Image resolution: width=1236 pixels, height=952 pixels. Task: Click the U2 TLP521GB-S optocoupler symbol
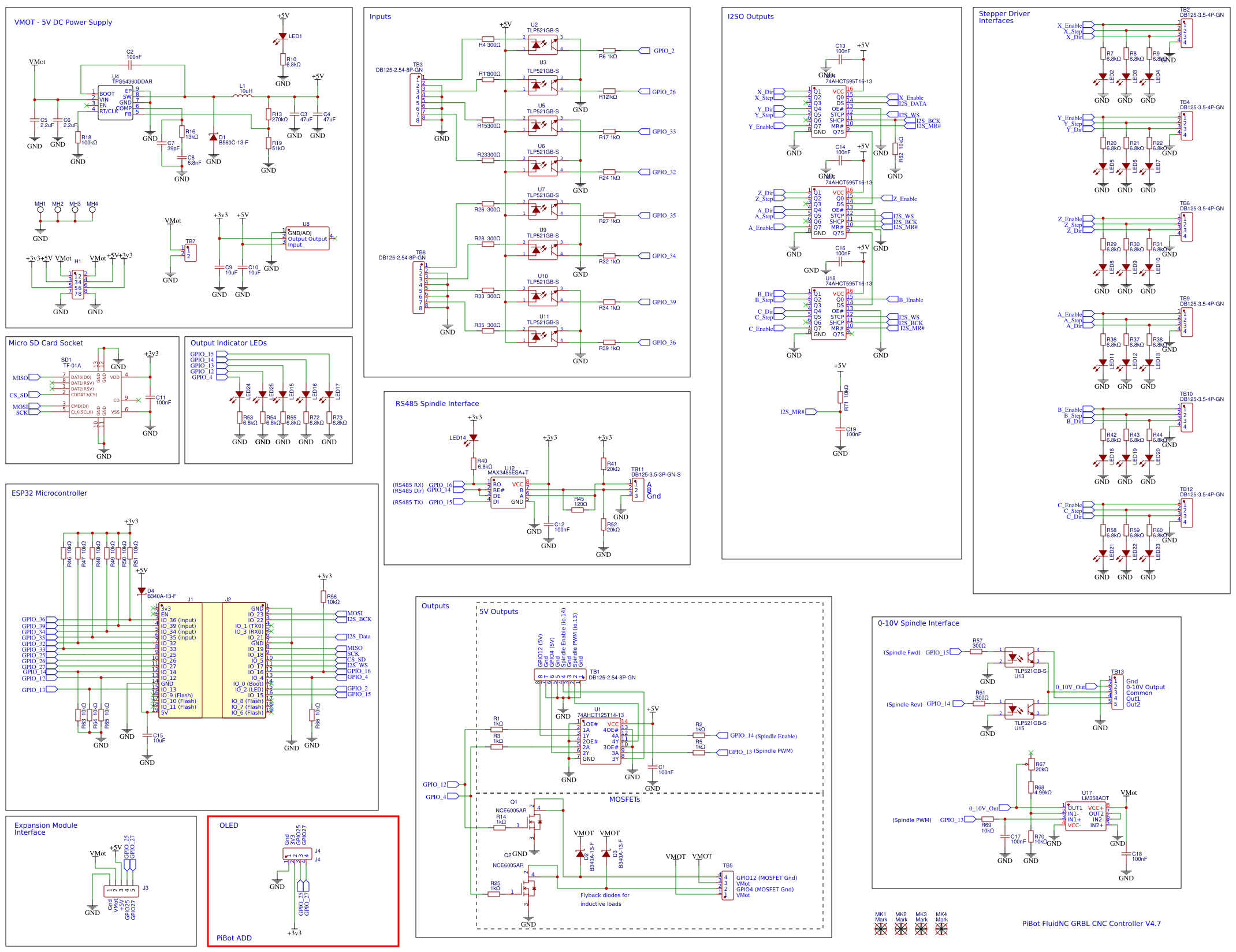542,44
